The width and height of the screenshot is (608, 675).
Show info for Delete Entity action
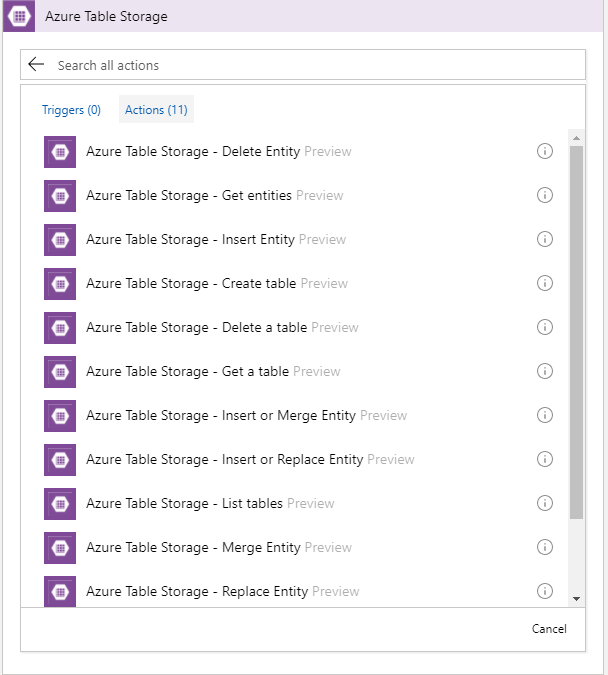point(545,151)
